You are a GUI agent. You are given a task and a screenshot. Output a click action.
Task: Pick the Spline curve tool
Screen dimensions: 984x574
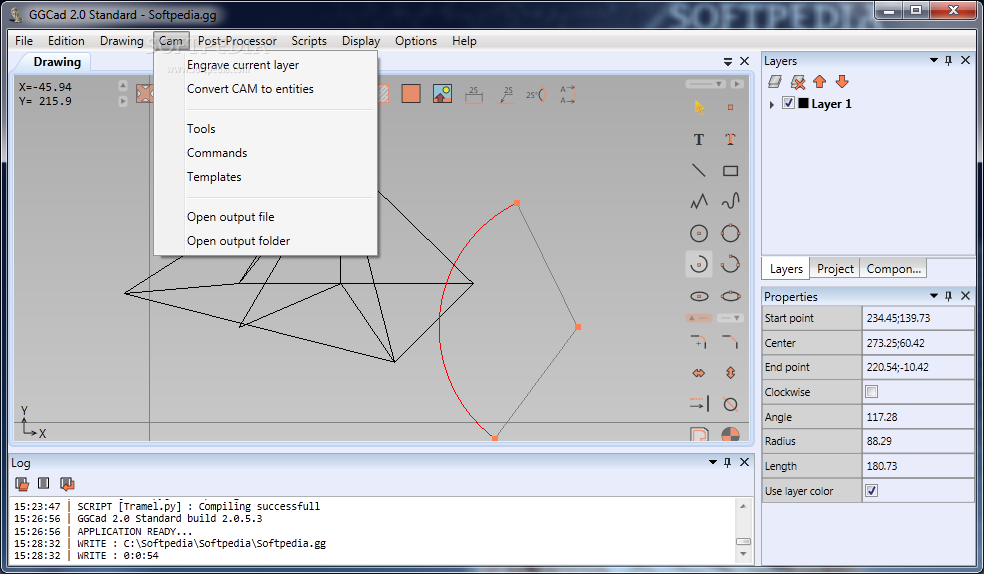click(730, 201)
